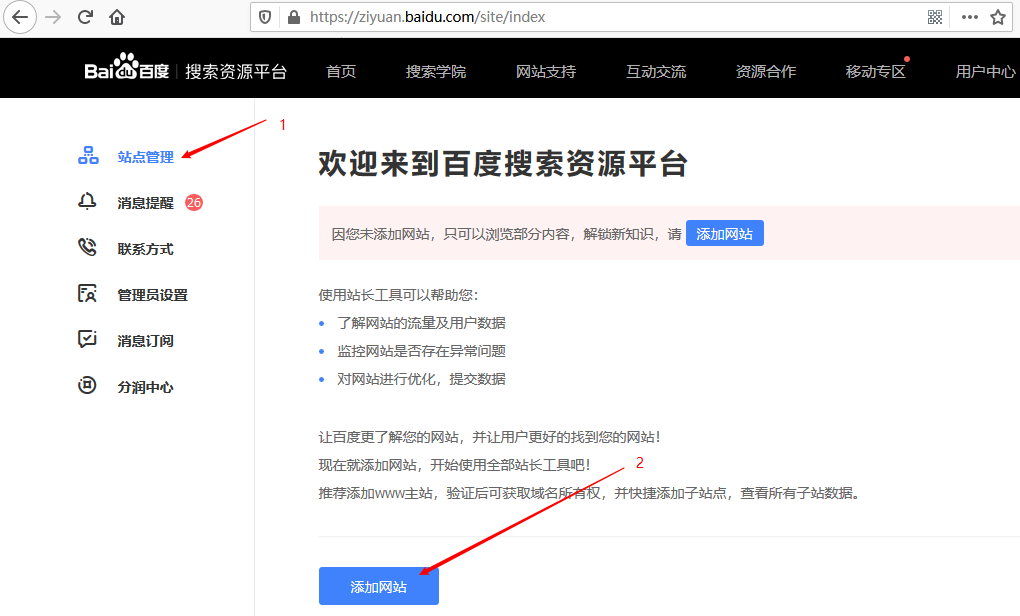Click the 欢迎来到百度搜索资源平台 heading
The image size is (1020, 616).
tap(503, 163)
